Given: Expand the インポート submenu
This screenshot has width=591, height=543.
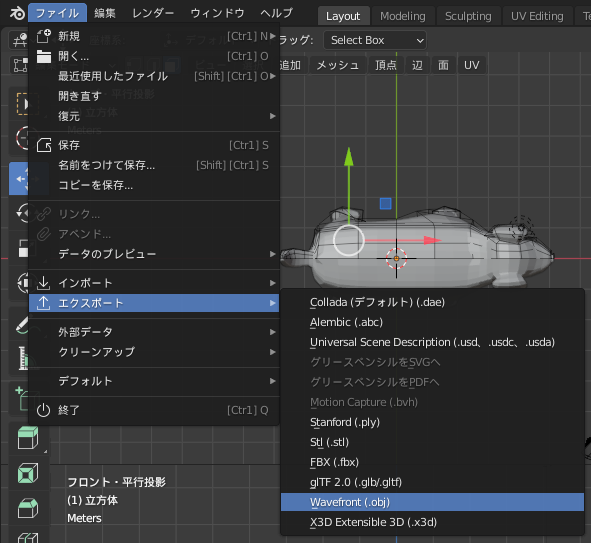Looking at the screenshot, I should (154, 283).
